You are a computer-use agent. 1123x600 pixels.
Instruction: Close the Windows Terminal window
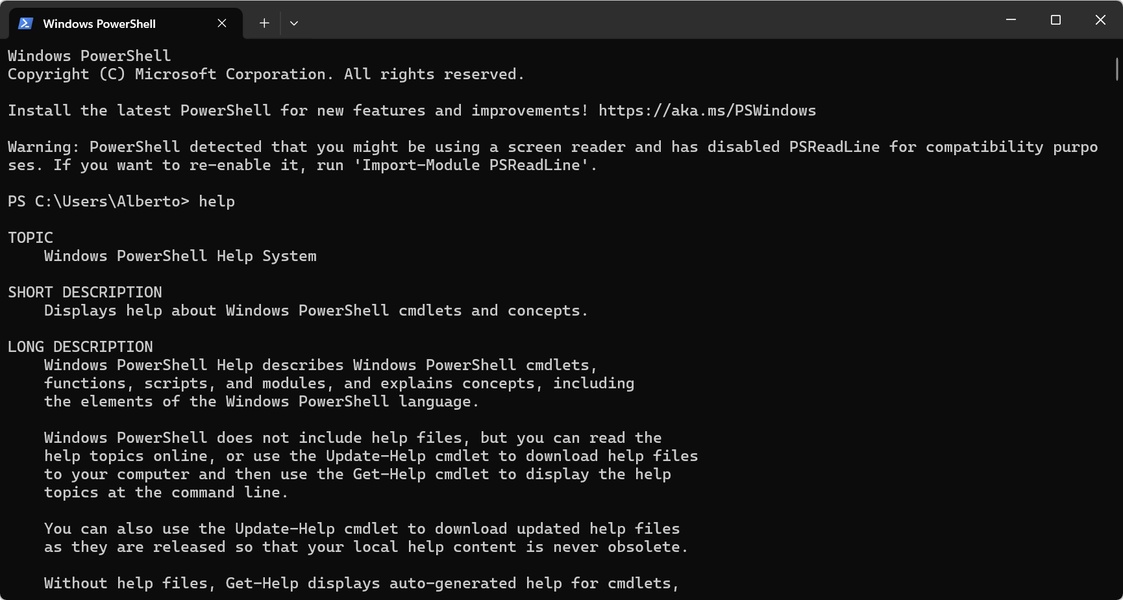(x=1100, y=20)
